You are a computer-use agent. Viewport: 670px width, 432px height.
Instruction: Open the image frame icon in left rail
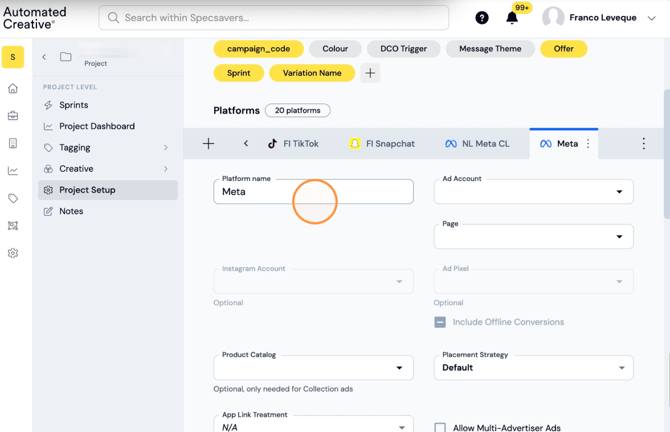click(x=13, y=226)
